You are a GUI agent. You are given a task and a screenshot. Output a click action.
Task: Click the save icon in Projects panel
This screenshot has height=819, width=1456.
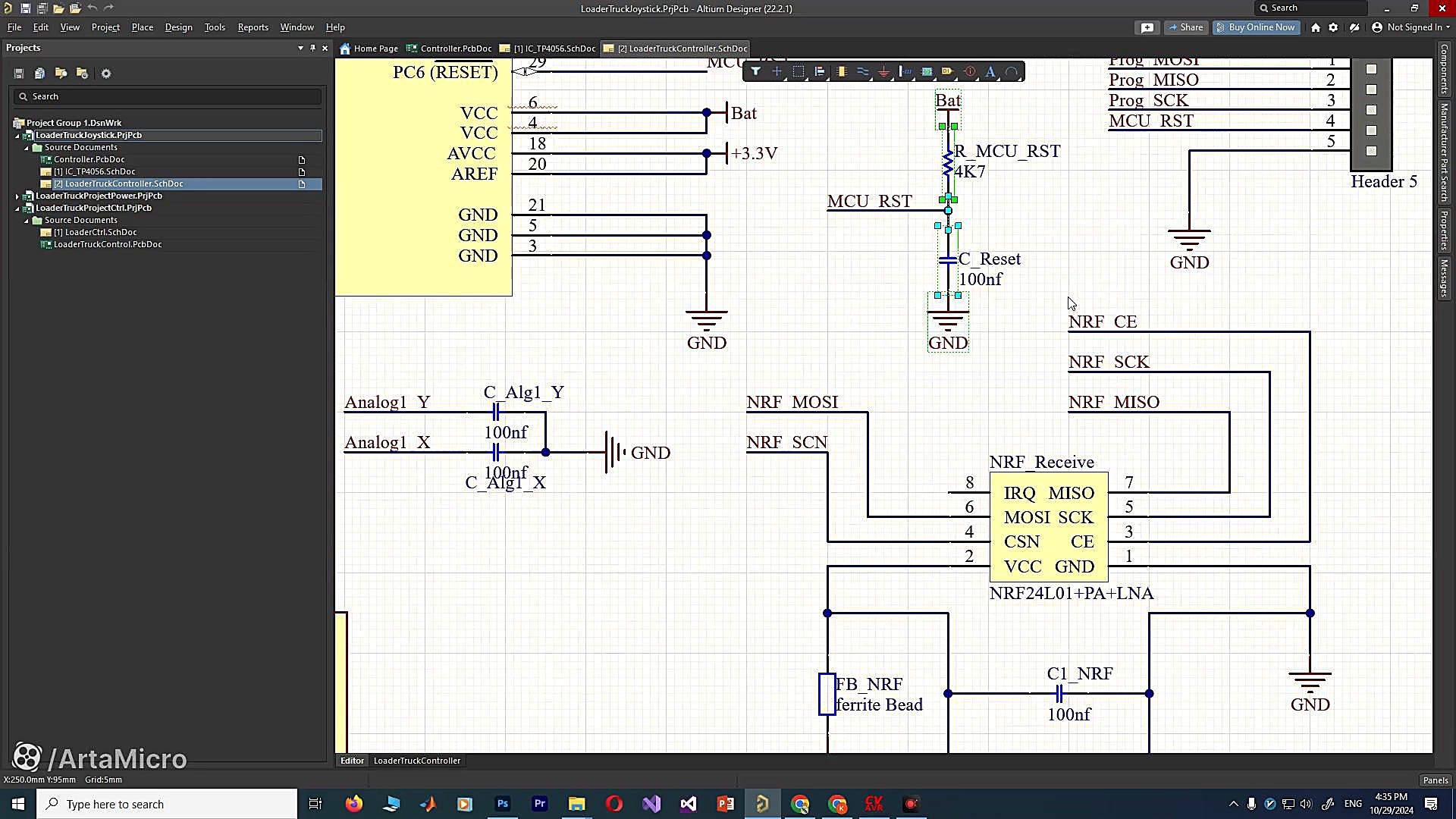(19, 74)
